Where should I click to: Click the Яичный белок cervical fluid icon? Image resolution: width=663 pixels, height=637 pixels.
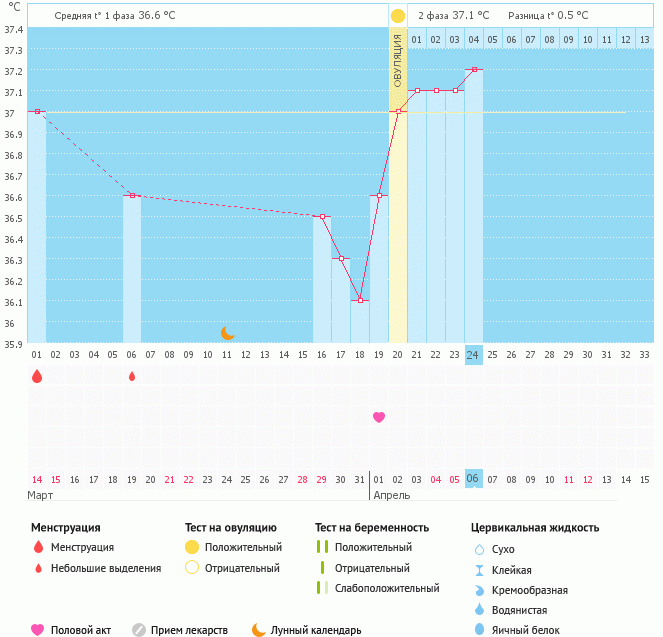(479, 630)
